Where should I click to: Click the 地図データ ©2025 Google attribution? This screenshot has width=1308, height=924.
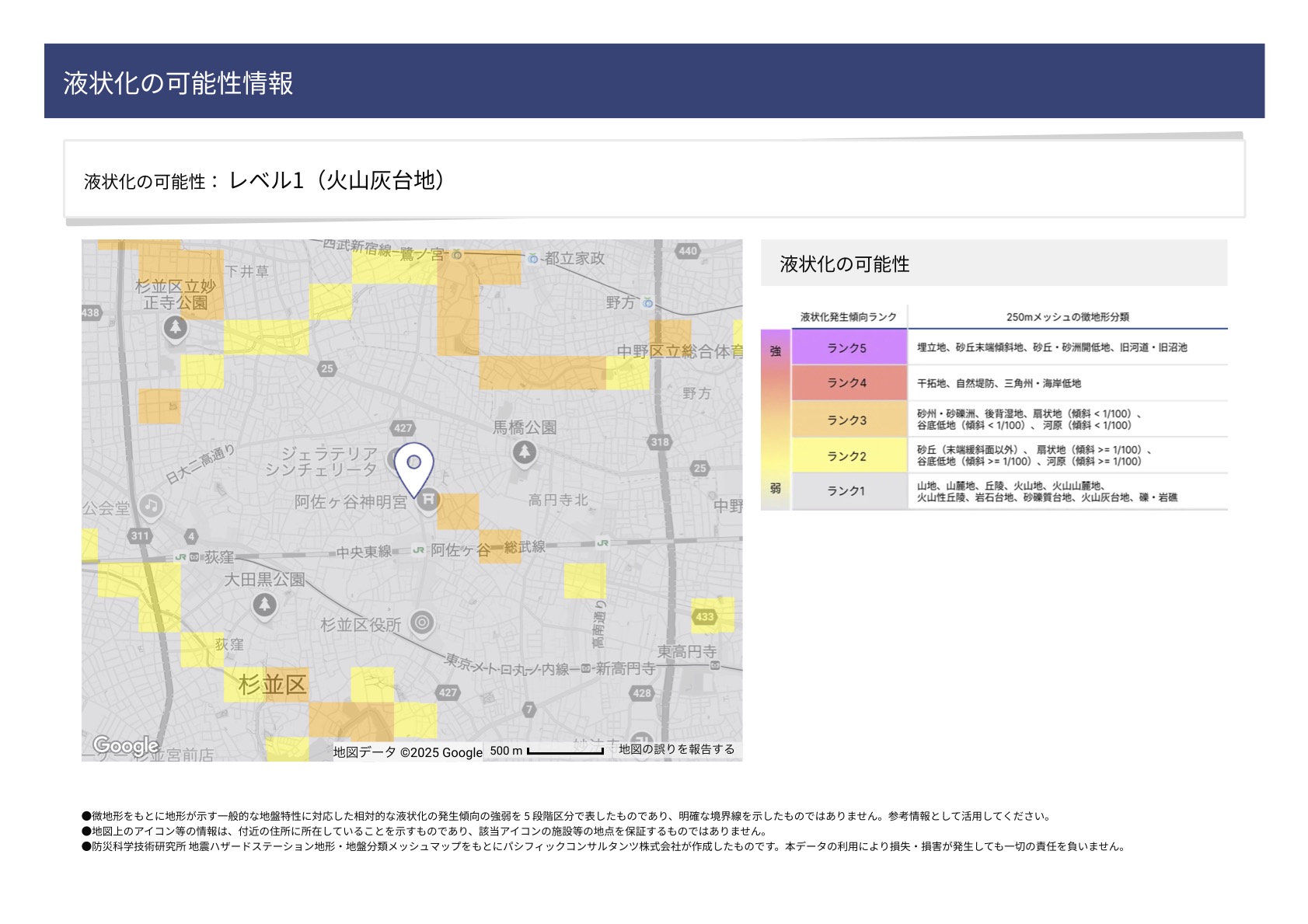407,752
